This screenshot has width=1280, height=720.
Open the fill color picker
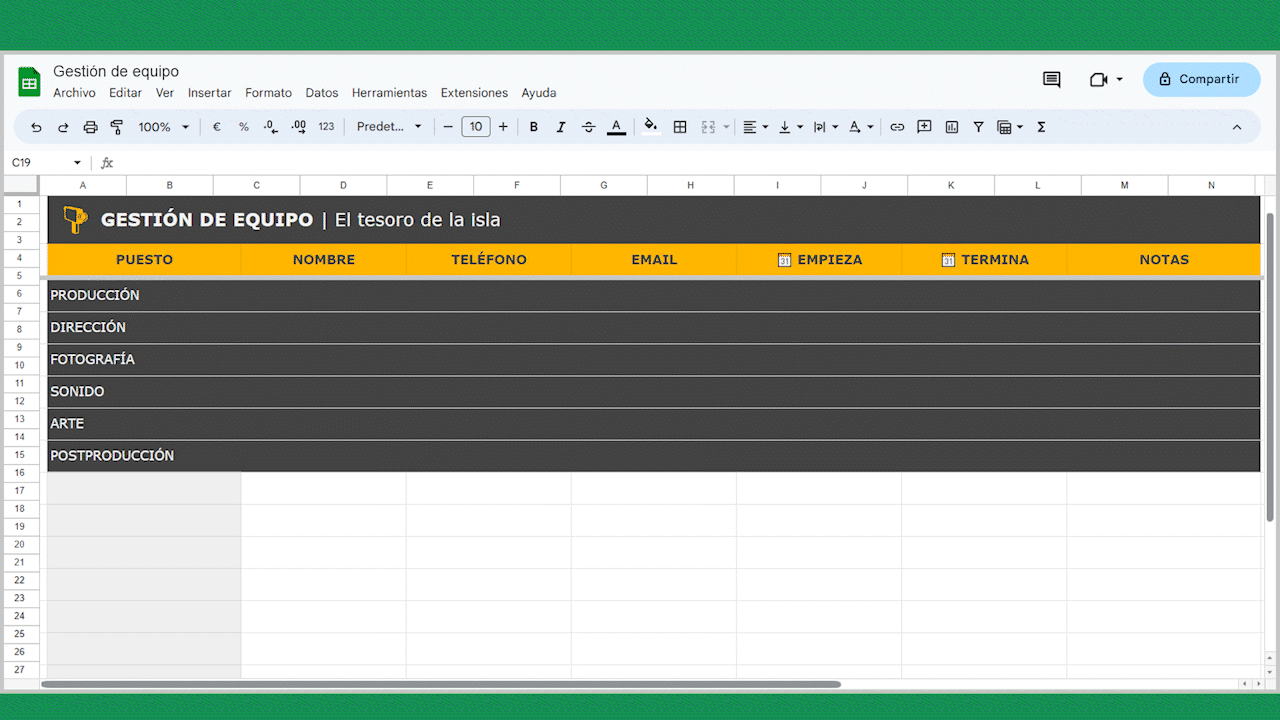coord(651,127)
